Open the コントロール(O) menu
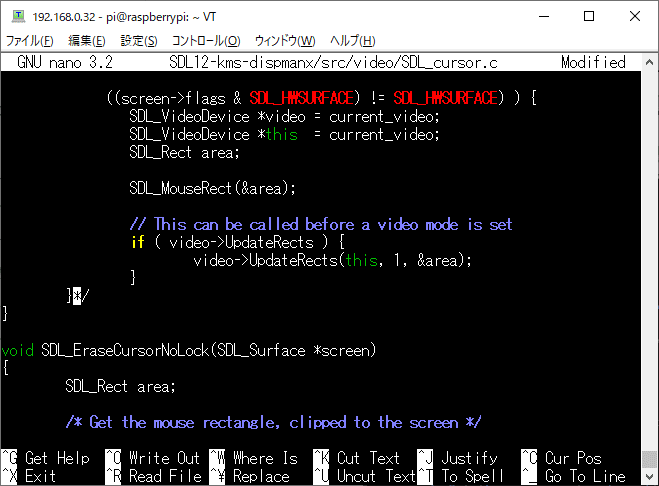The height and width of the screenshot is (486, 659). coord(206,41)
